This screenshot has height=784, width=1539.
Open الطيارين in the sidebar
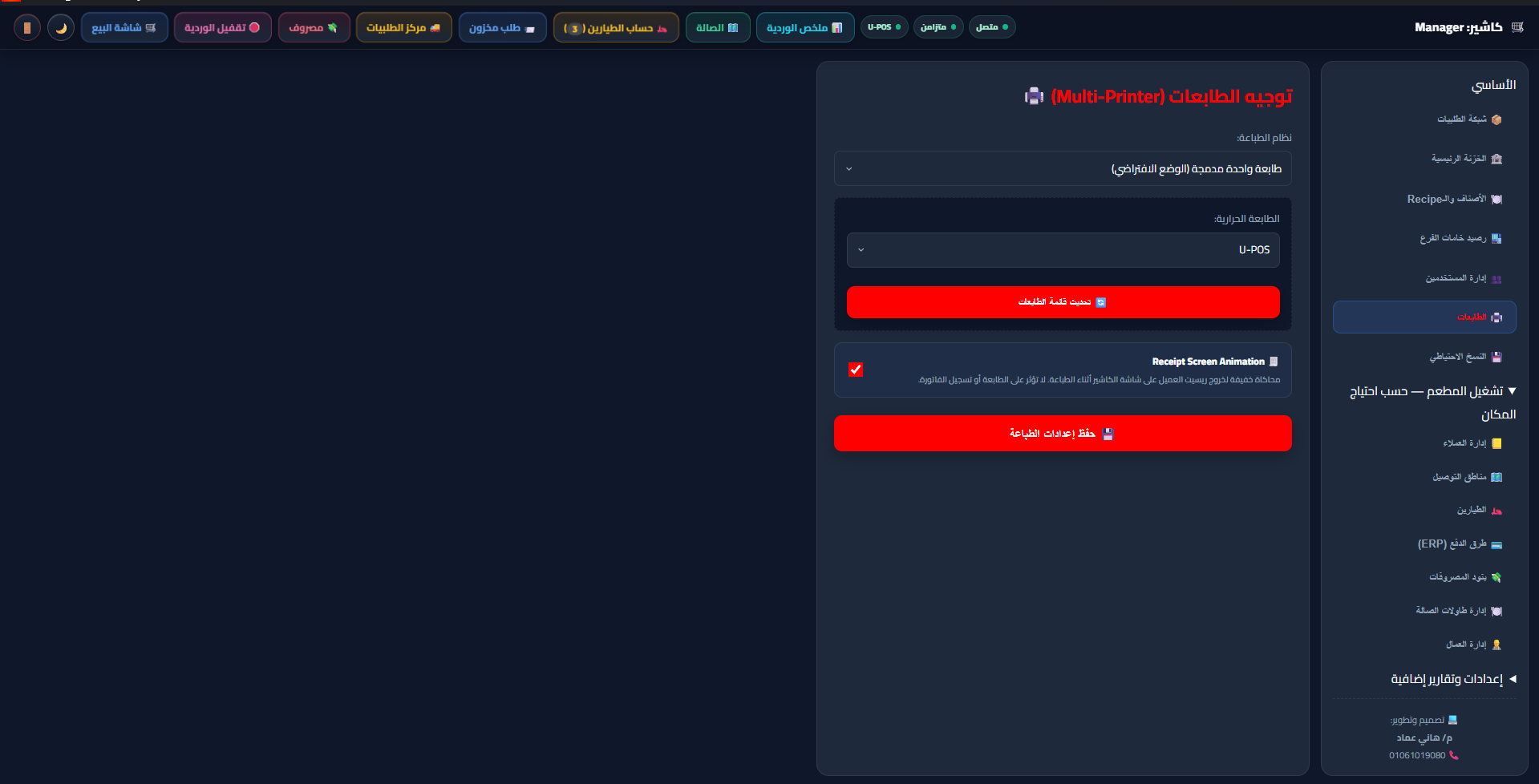pos(1424,511)
